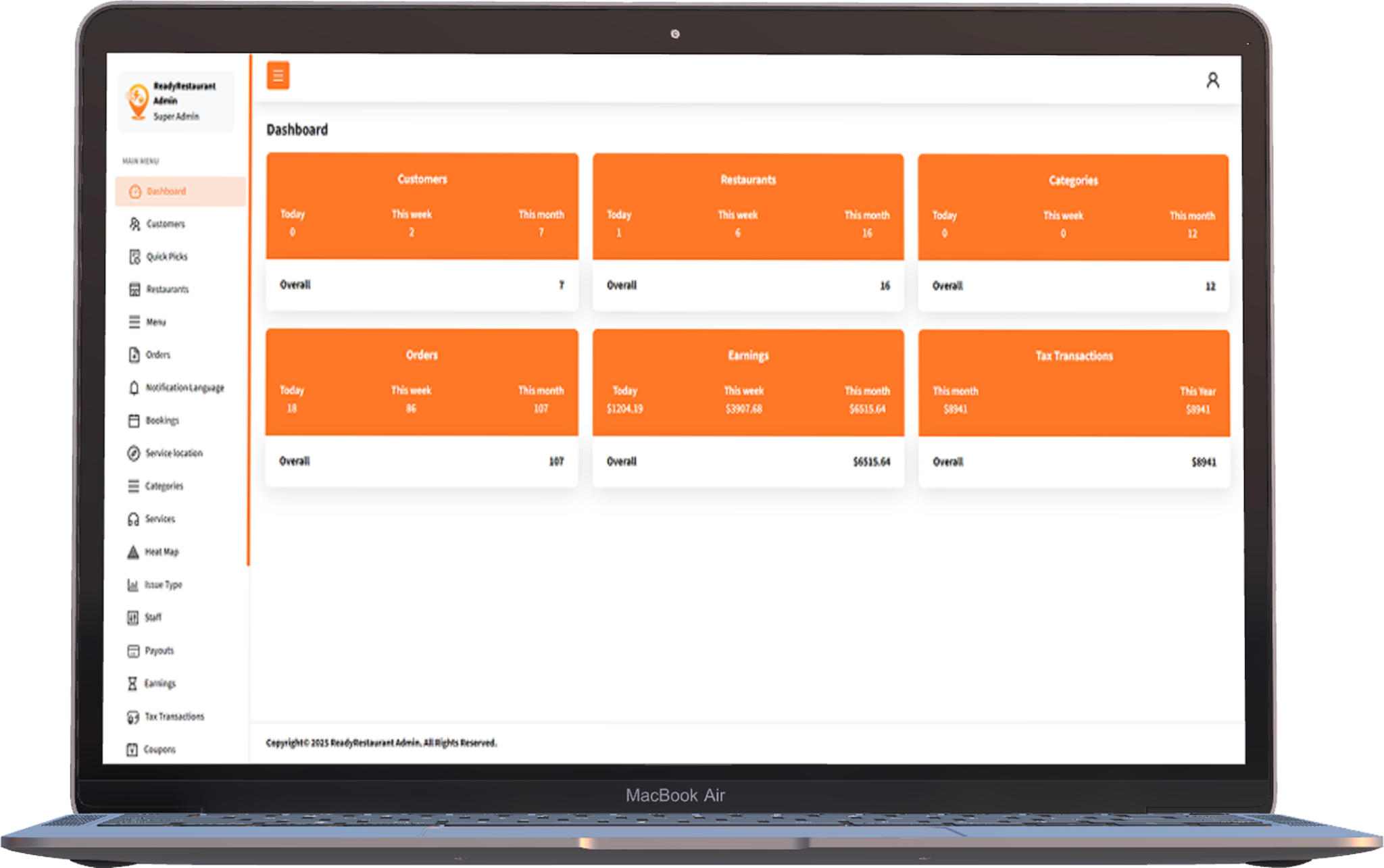The height and width of the screenshot is (868, 1384).
Task: Open Tax Transactions in sidebar
Action: coord(174,716)
